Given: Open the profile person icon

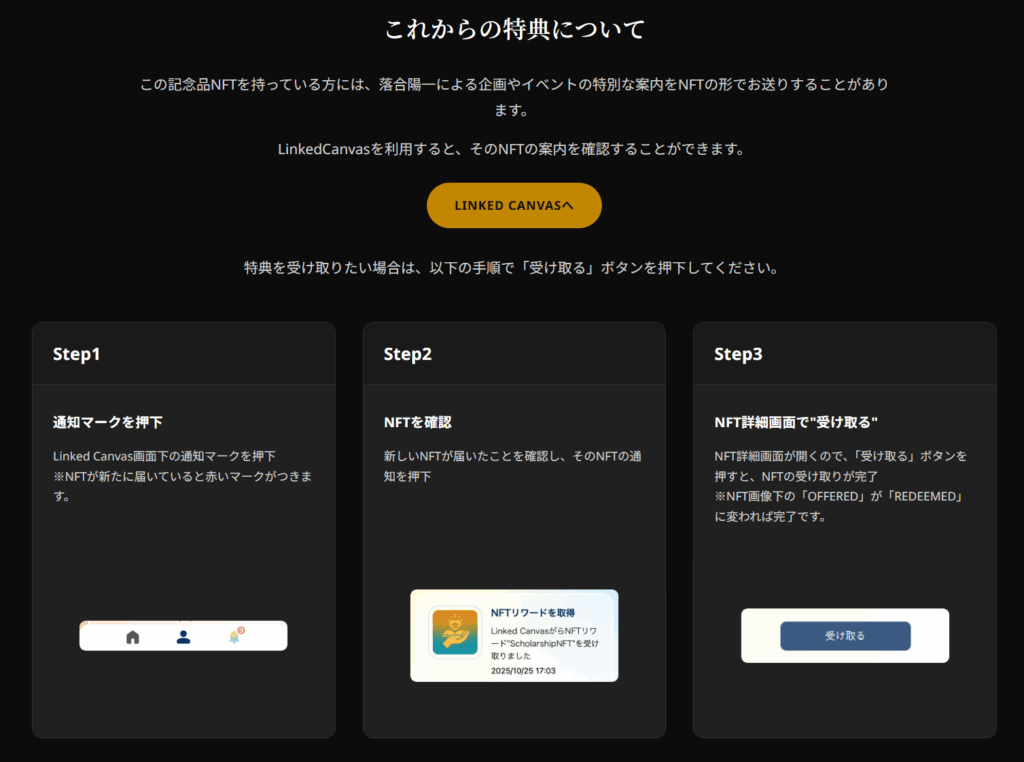Looking at the screenshot, I should pyautogui.click(x=183, y=636).
